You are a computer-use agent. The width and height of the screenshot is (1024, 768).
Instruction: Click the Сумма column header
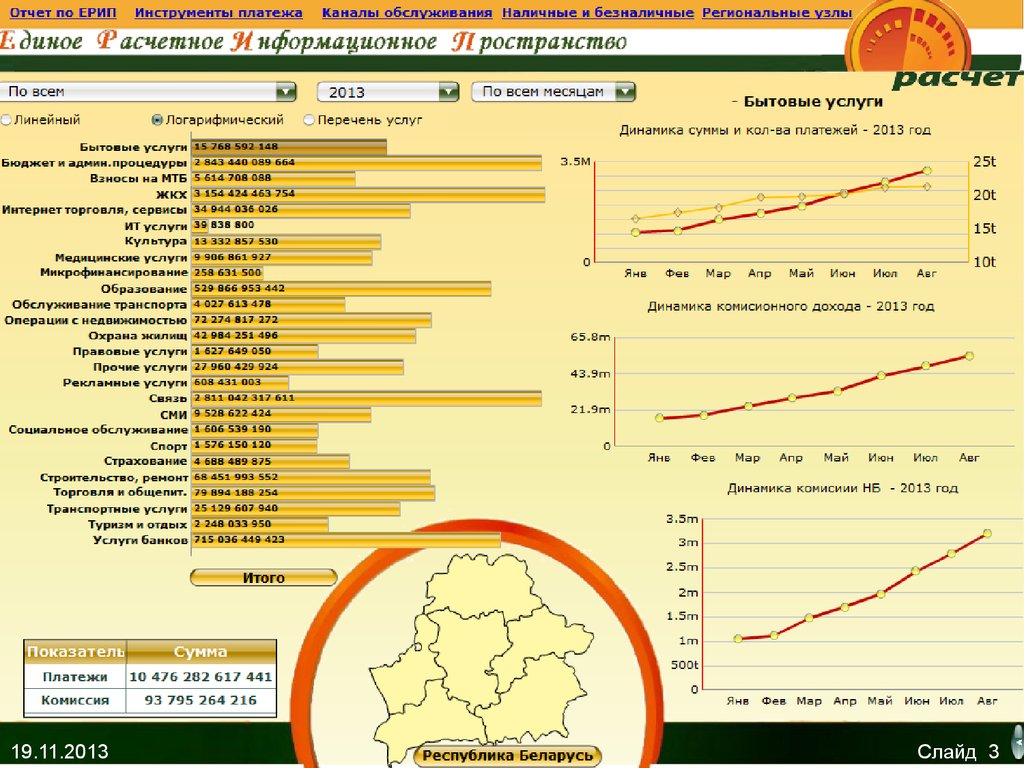click(x=200, y=652)
